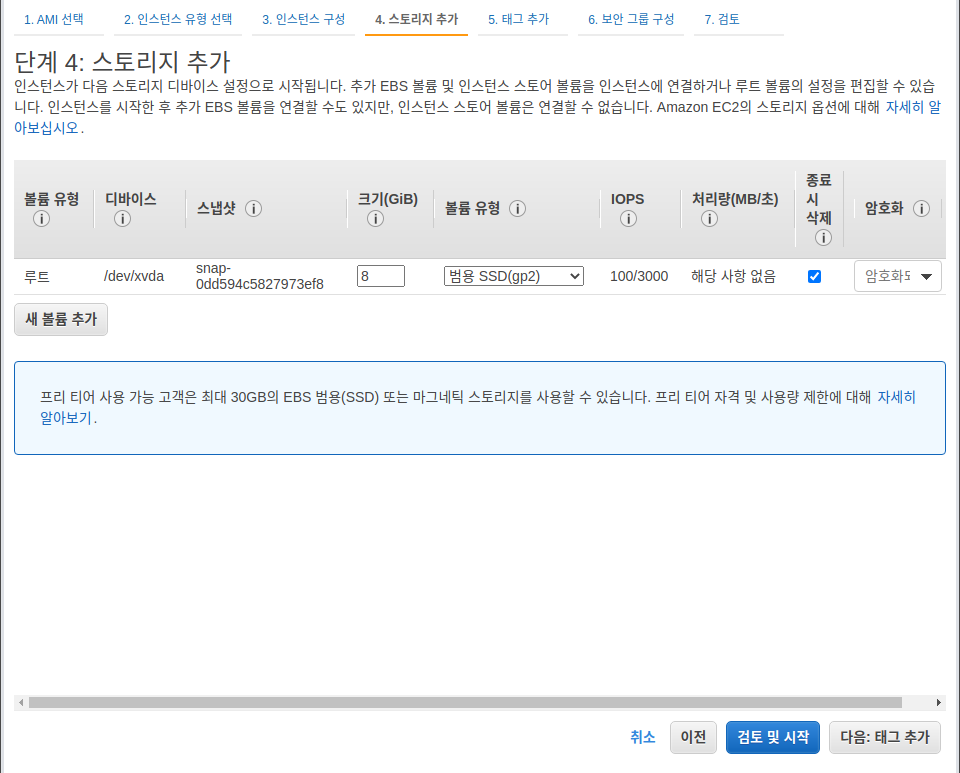The width and height of the screenshot is (960, 773).
Task: Click info icon under 처리량(MB/초) header
Action: [x=709, y=218]
